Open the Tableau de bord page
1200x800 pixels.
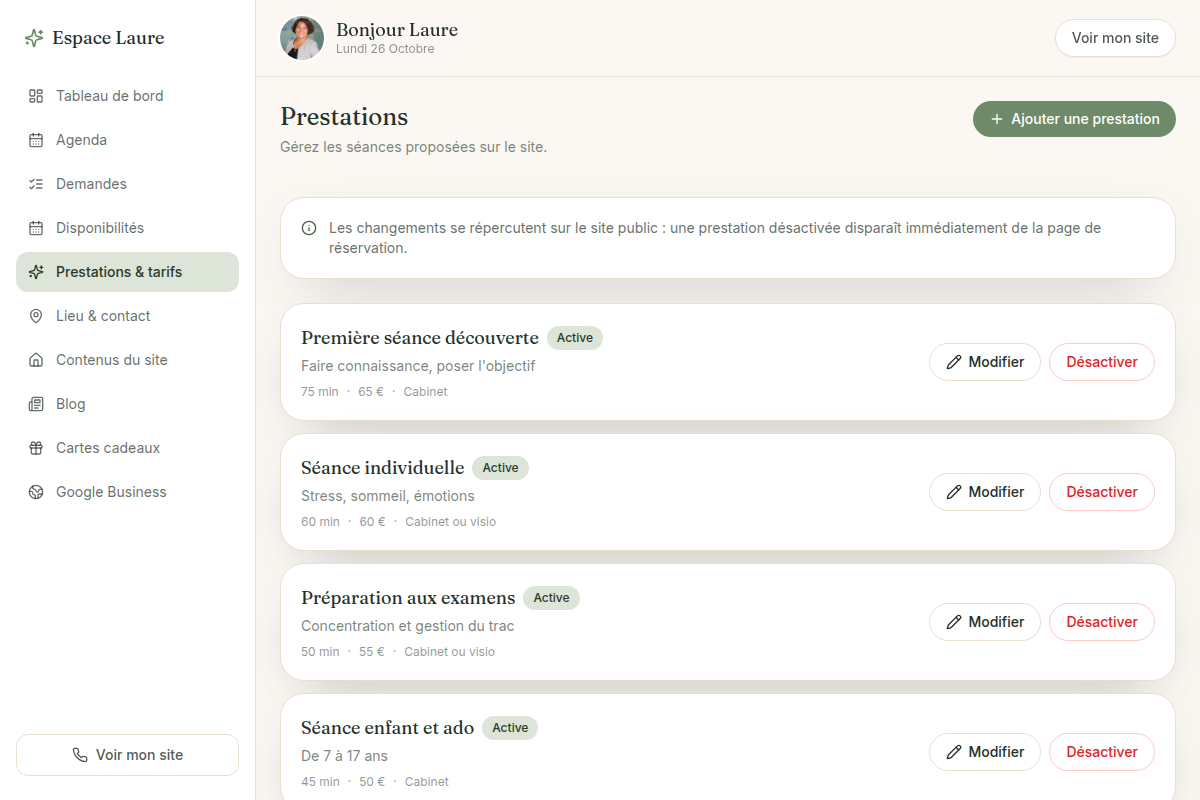(127, 96)
